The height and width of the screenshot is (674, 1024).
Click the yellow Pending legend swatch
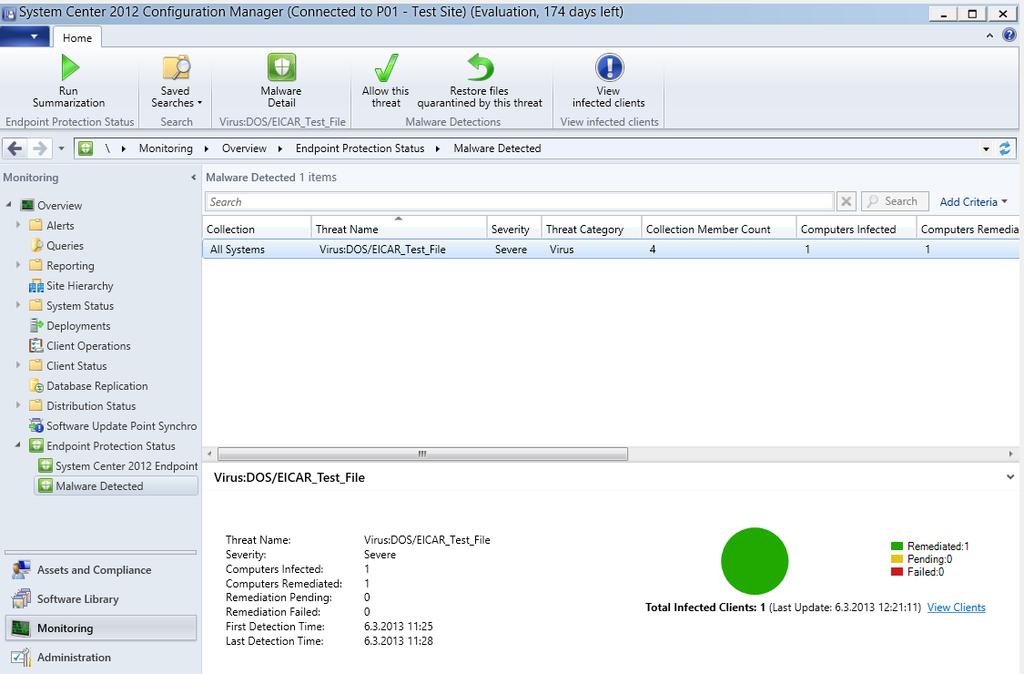click(x=897, y=559)
